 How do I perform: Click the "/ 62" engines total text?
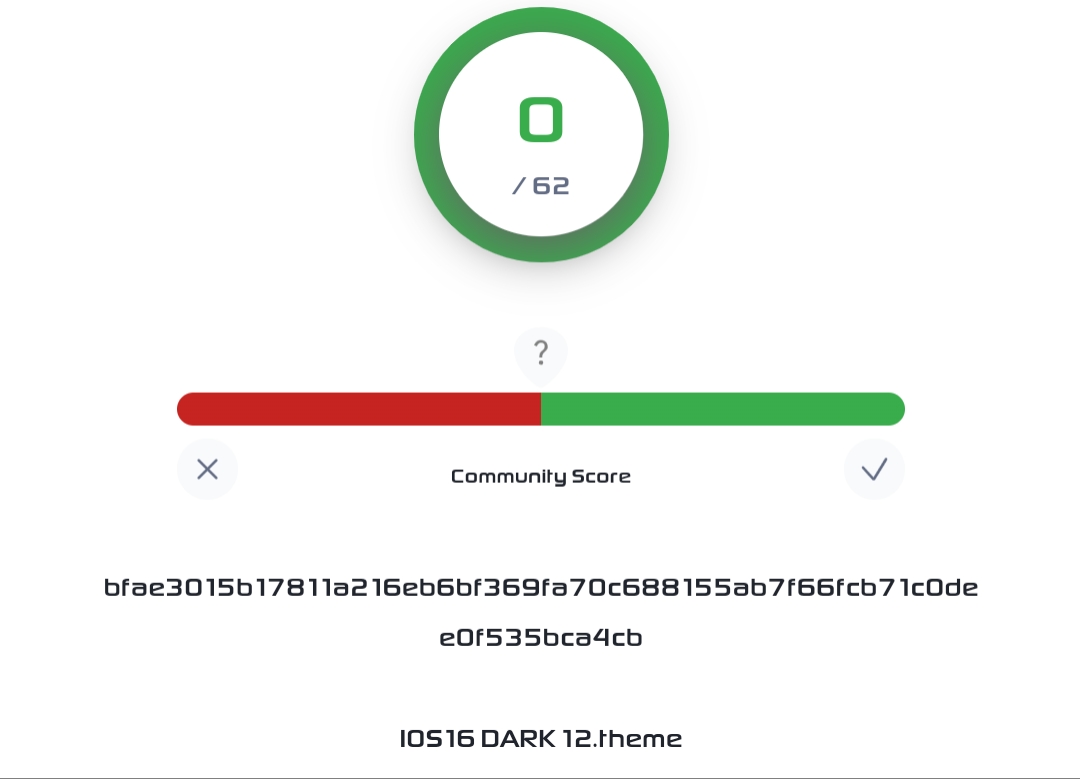click(541, 186)
